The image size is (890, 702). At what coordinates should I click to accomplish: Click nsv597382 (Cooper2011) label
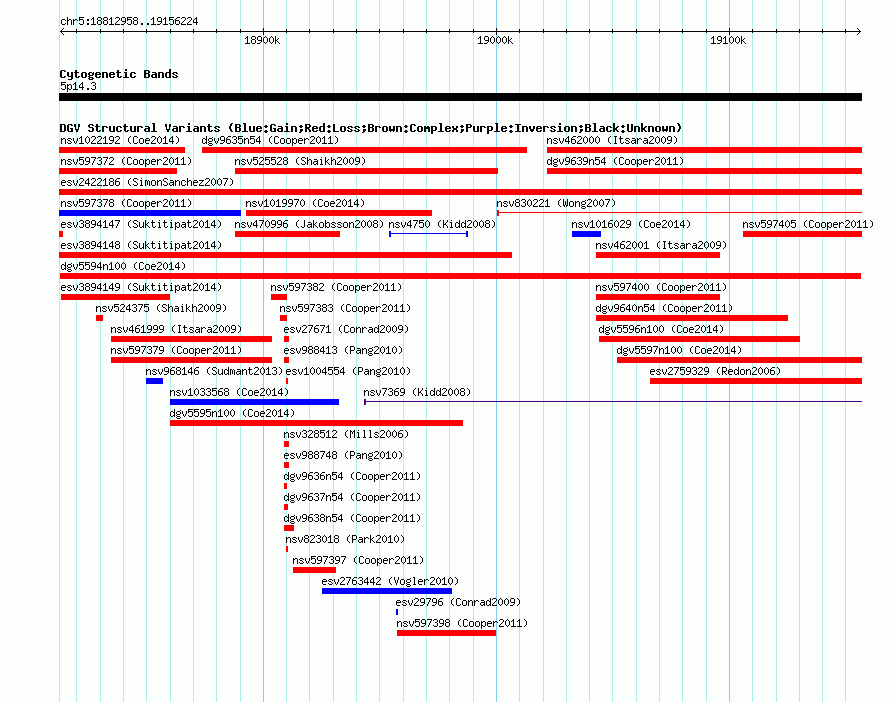[x=336, y=287]
